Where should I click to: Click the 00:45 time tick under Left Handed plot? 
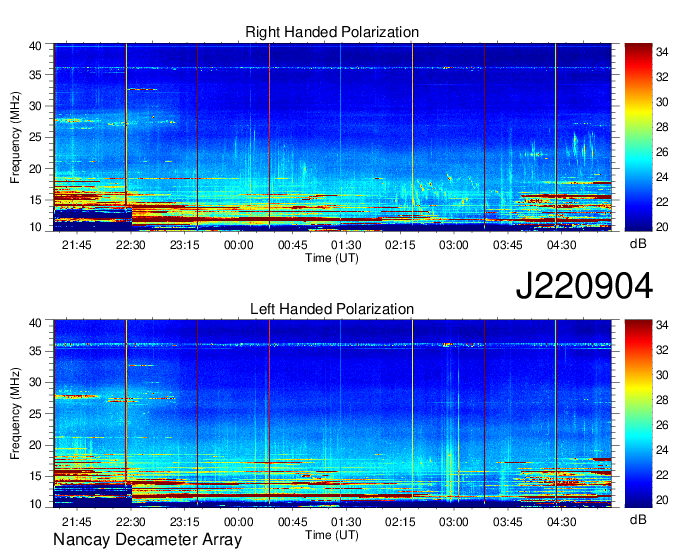(x=292, y=522)
